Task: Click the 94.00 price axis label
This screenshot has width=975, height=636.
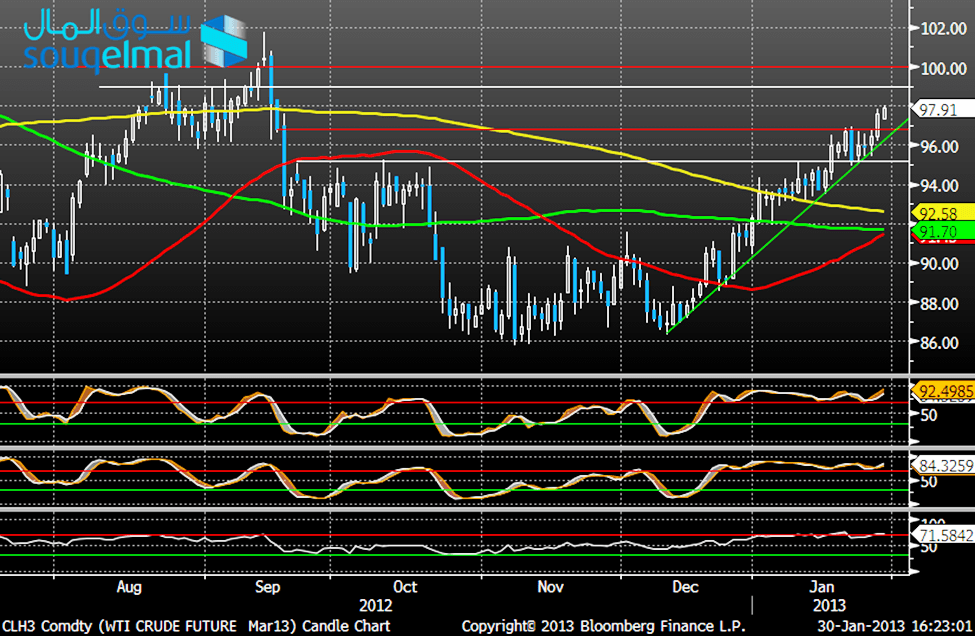Action: tap(939, 185)
